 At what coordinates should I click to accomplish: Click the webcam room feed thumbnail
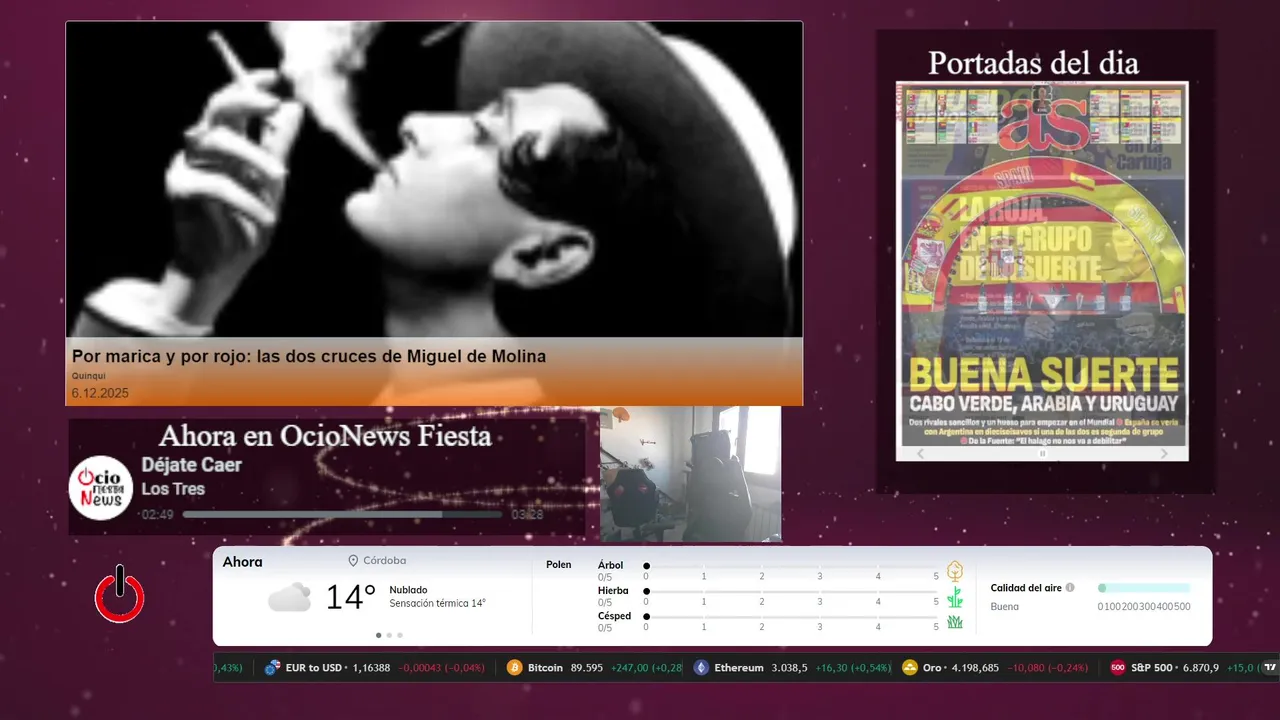690,474
